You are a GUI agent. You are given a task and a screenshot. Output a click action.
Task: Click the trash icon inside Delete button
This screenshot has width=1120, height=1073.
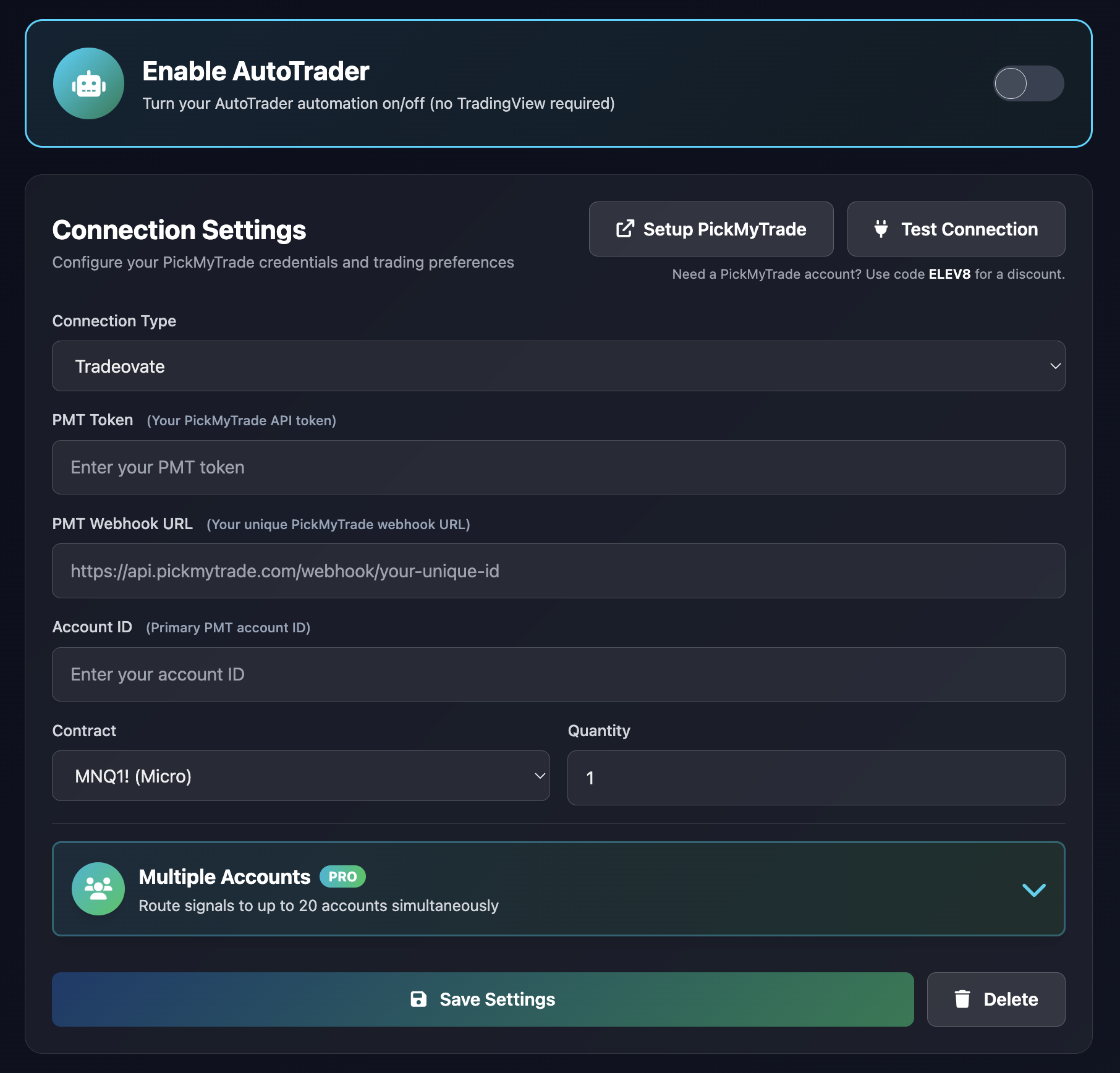tap(962, 999)
